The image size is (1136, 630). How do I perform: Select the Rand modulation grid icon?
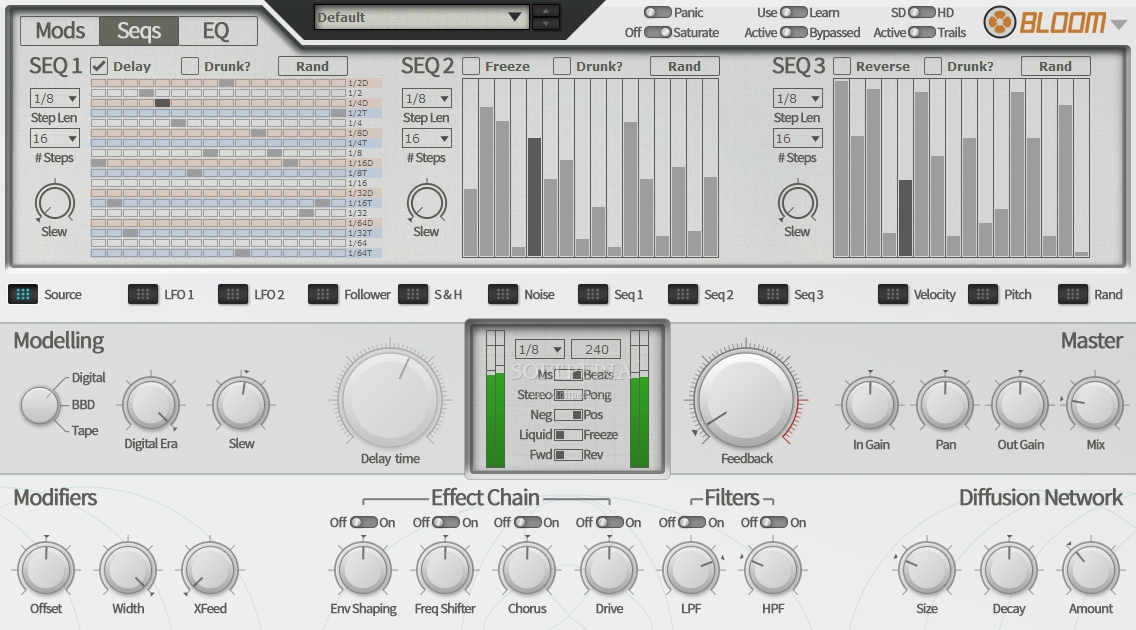point(1072,295)
